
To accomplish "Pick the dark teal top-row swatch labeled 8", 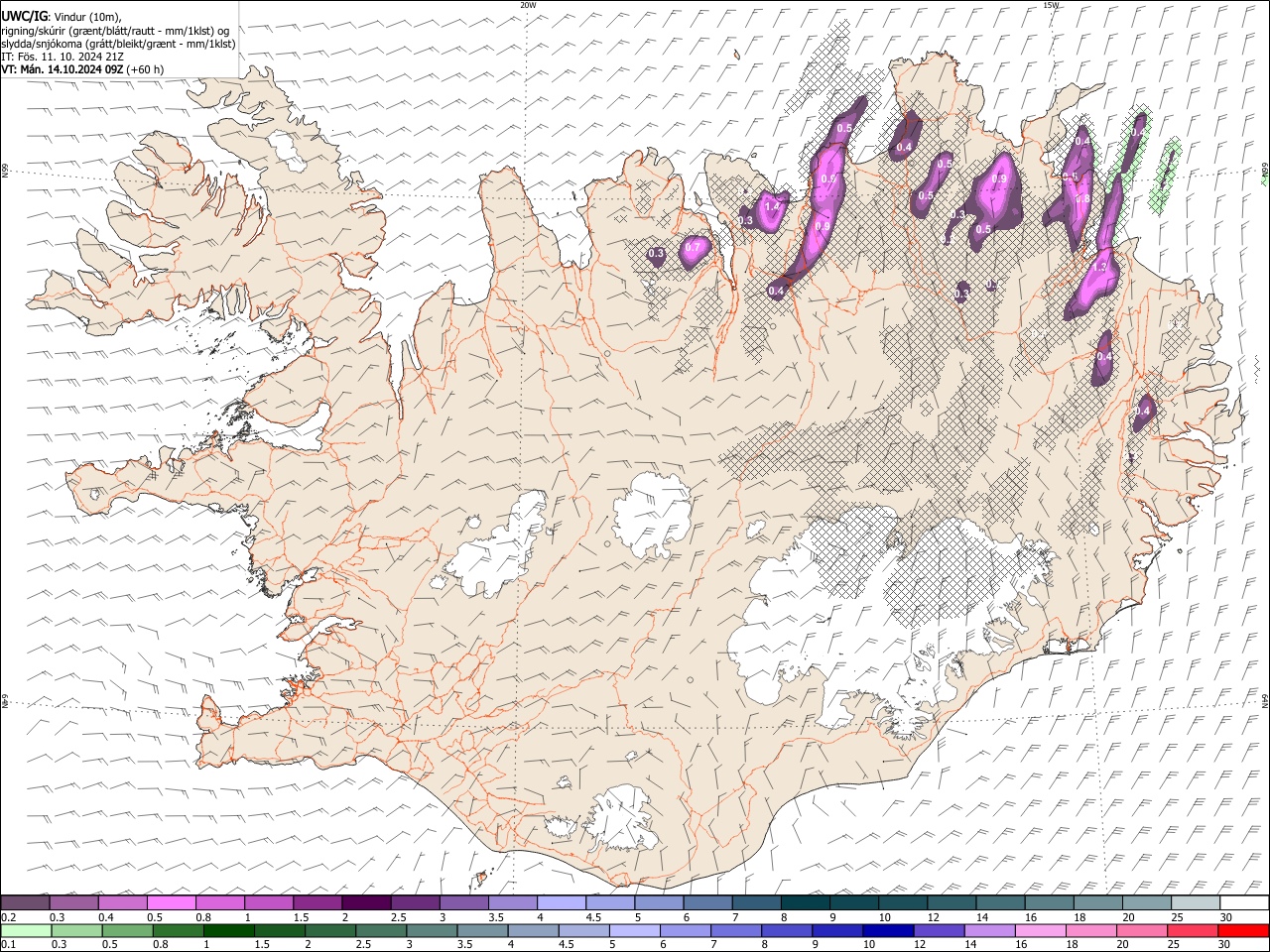I will (x=806, y=903).
